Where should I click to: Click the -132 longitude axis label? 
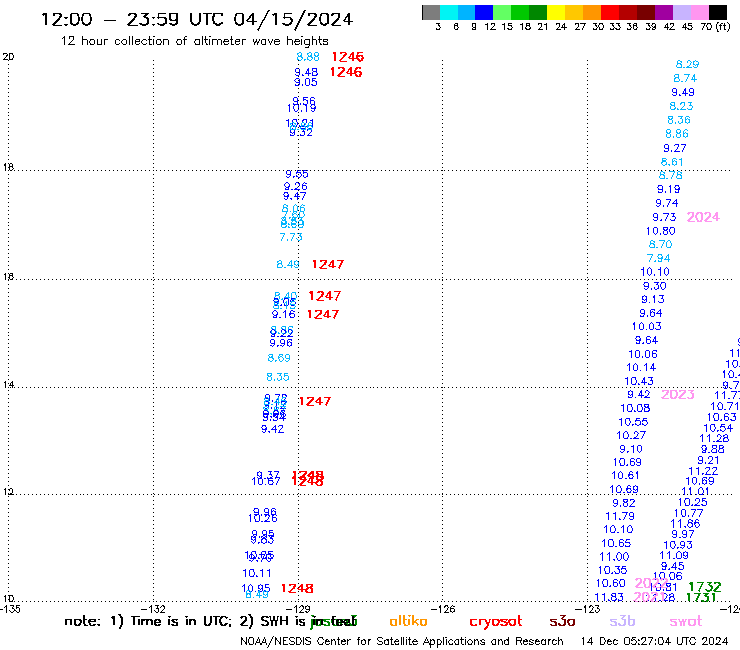click(153, 609)
